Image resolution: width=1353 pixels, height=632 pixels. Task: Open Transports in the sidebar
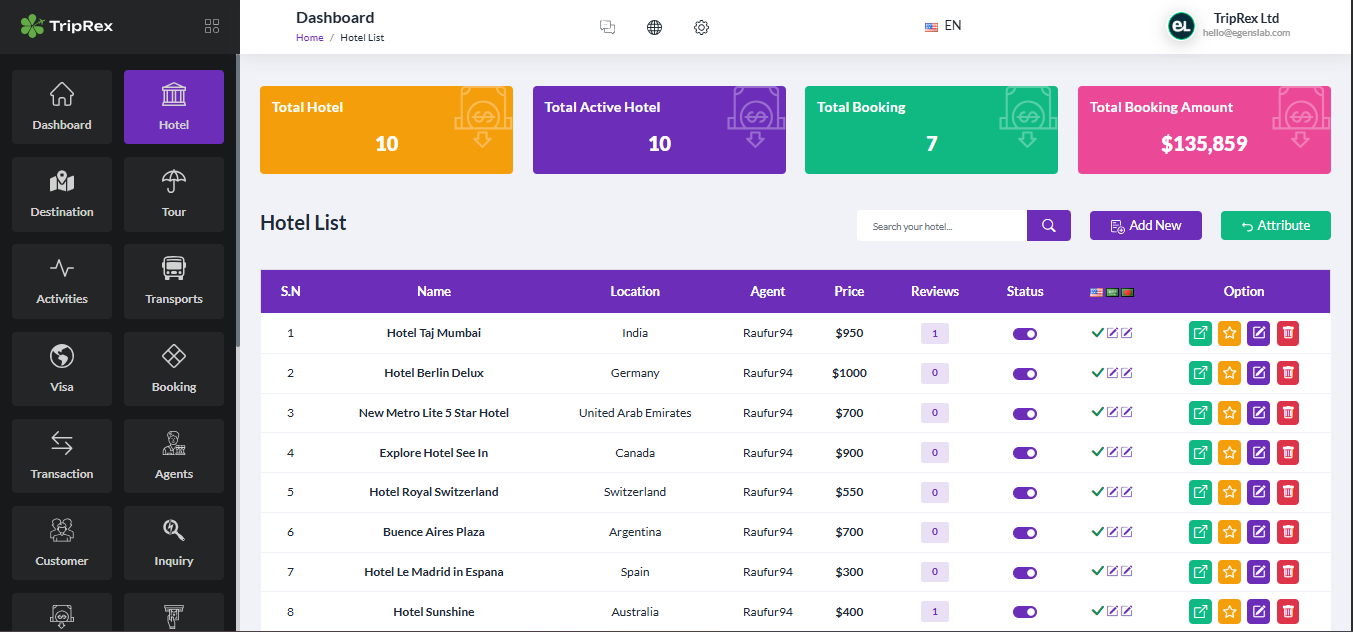pos(174,281)
